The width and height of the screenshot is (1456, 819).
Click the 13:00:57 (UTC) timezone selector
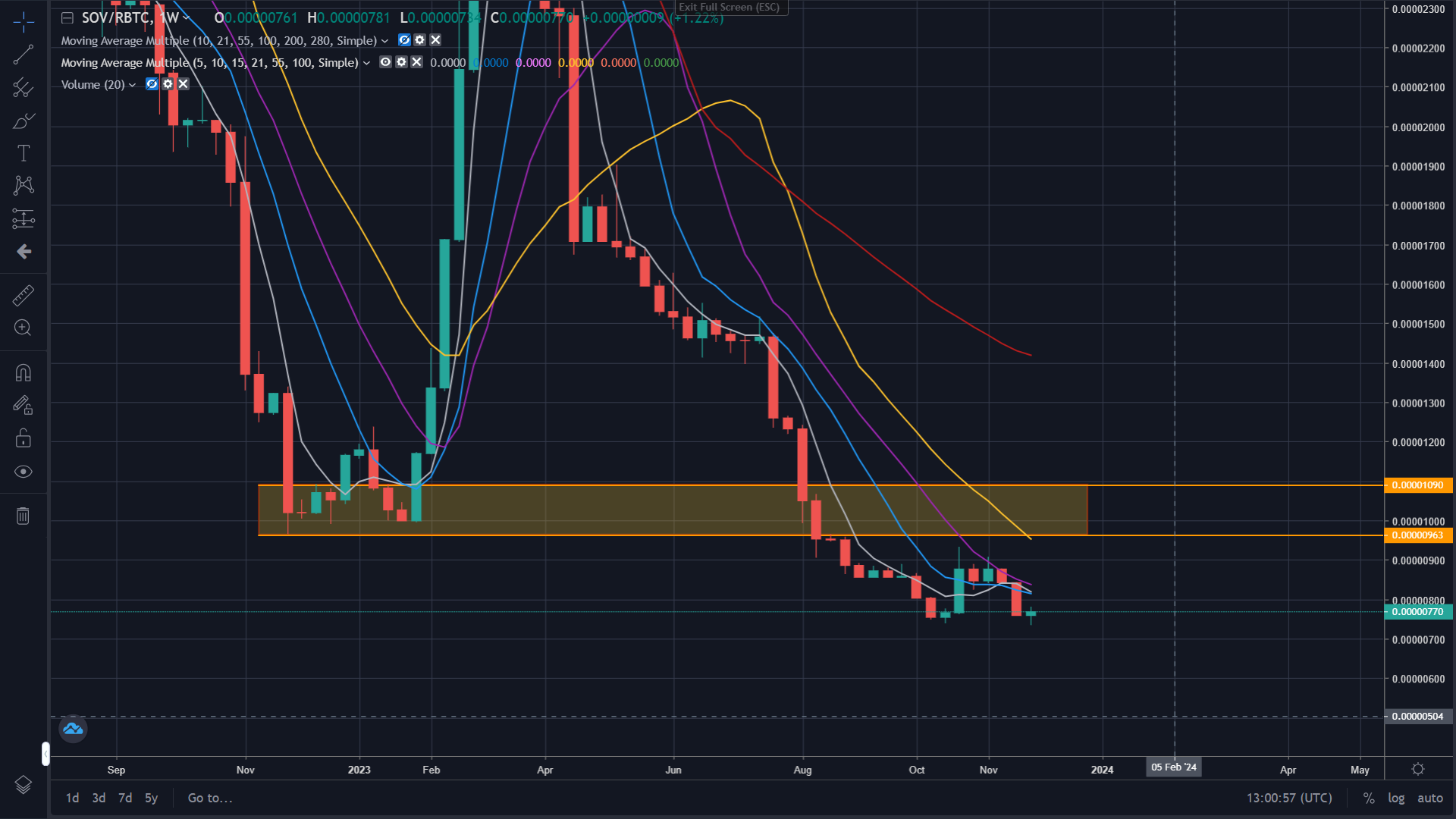point(1289,799)
